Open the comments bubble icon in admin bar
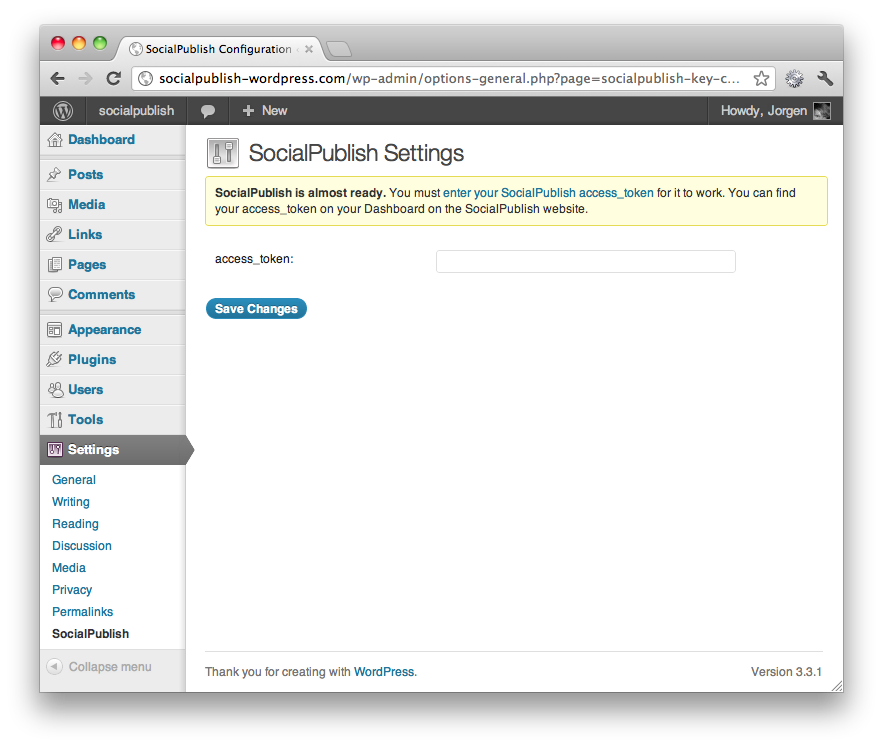This screenshot has height=747, width=883. coord(208,111)
